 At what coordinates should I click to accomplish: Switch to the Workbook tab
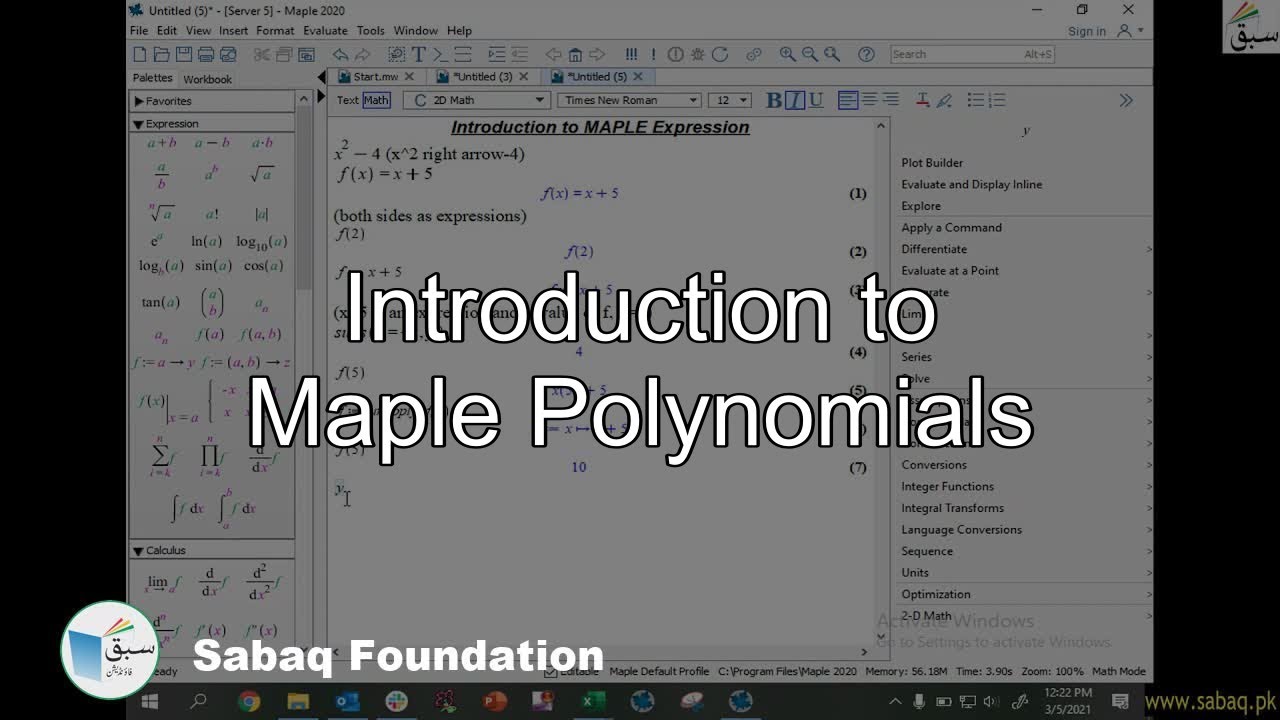[207, 79]
